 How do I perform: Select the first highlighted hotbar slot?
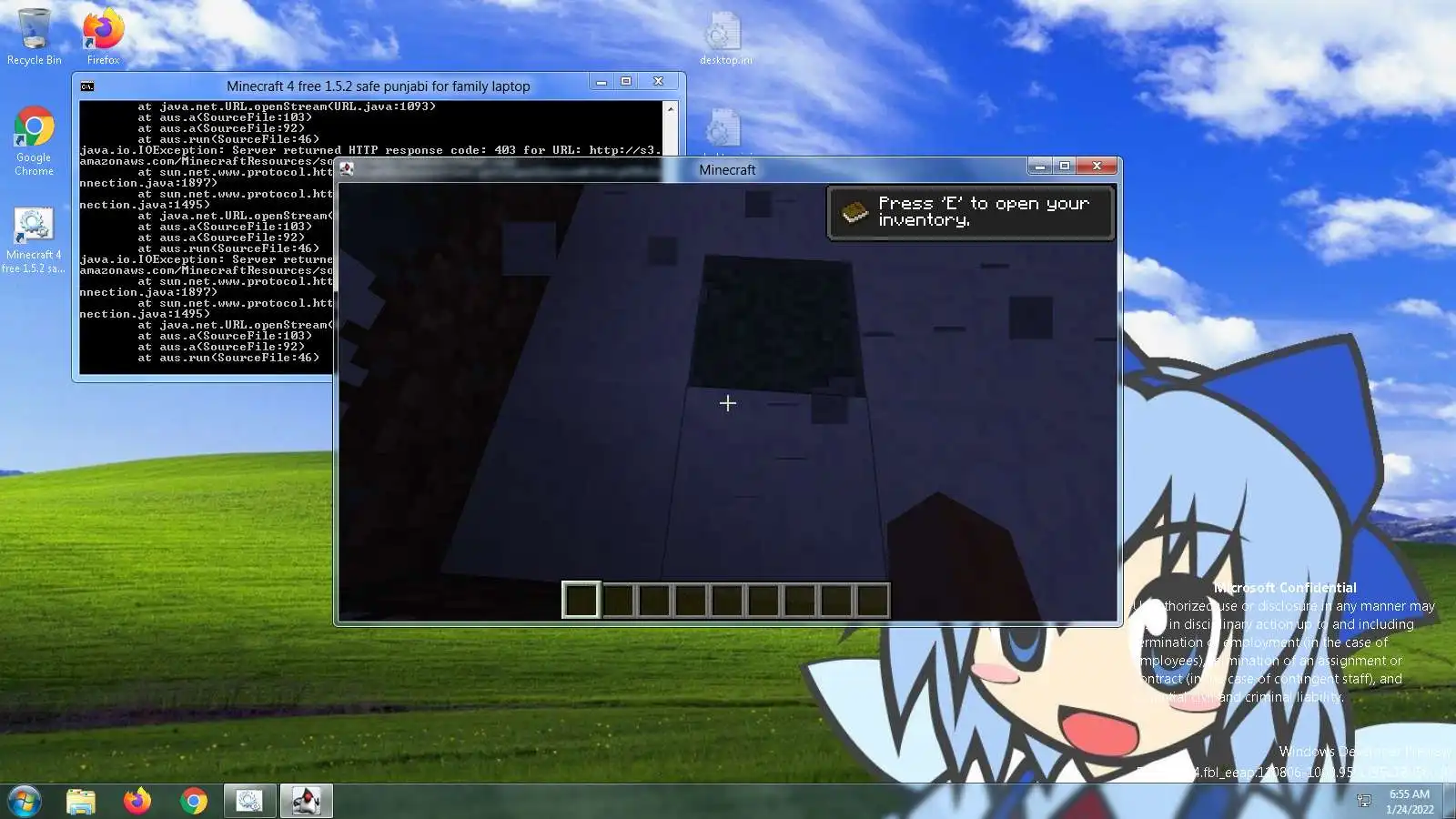(x=581, y=600)
